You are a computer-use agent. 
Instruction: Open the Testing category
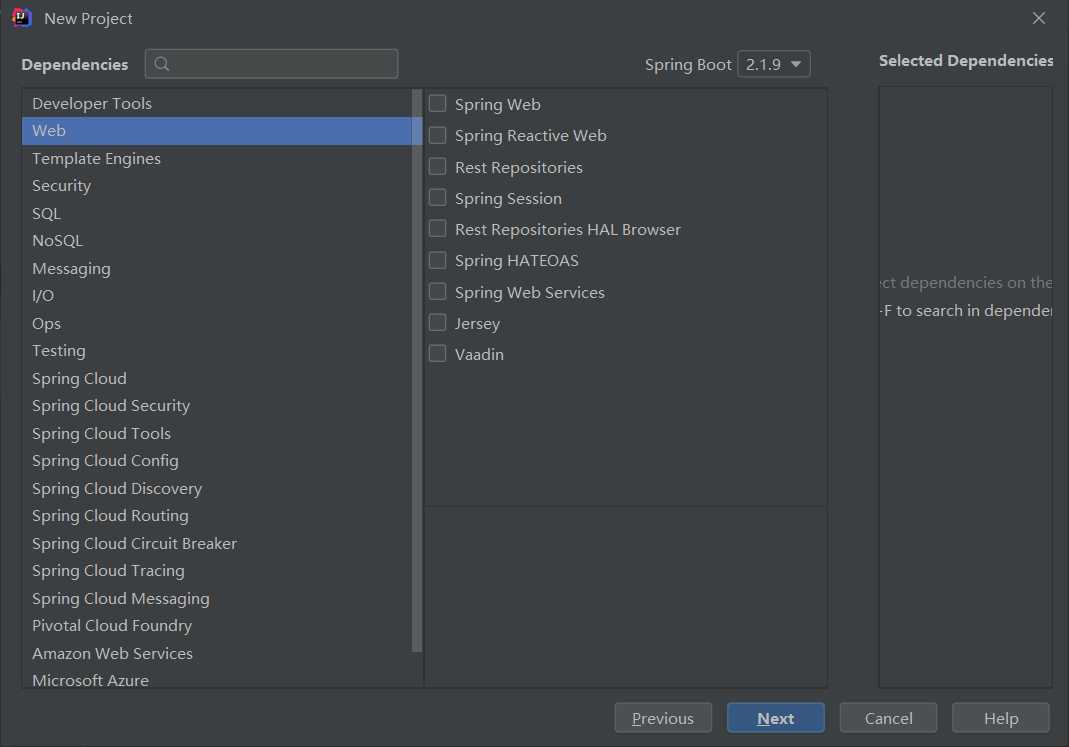pyautogui.click(x=217, y=350)
